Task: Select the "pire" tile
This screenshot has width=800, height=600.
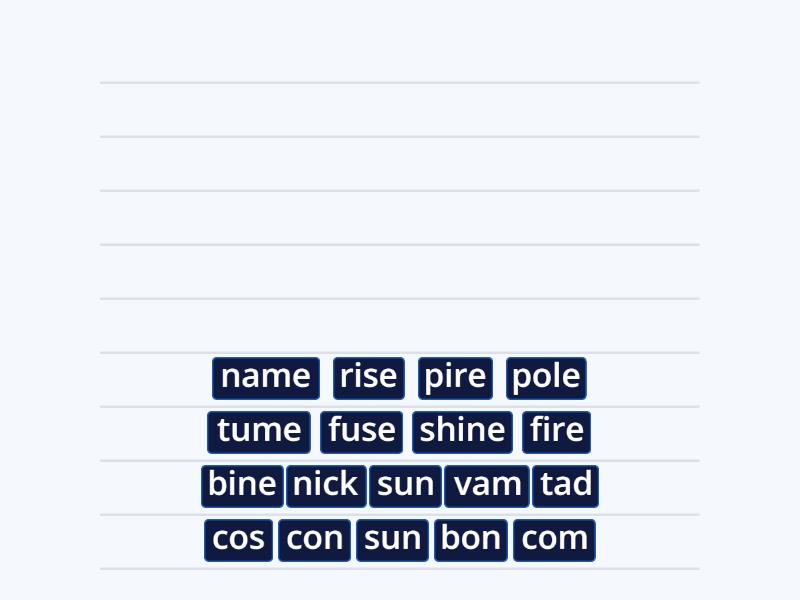Action: click(x=454, y=377)
